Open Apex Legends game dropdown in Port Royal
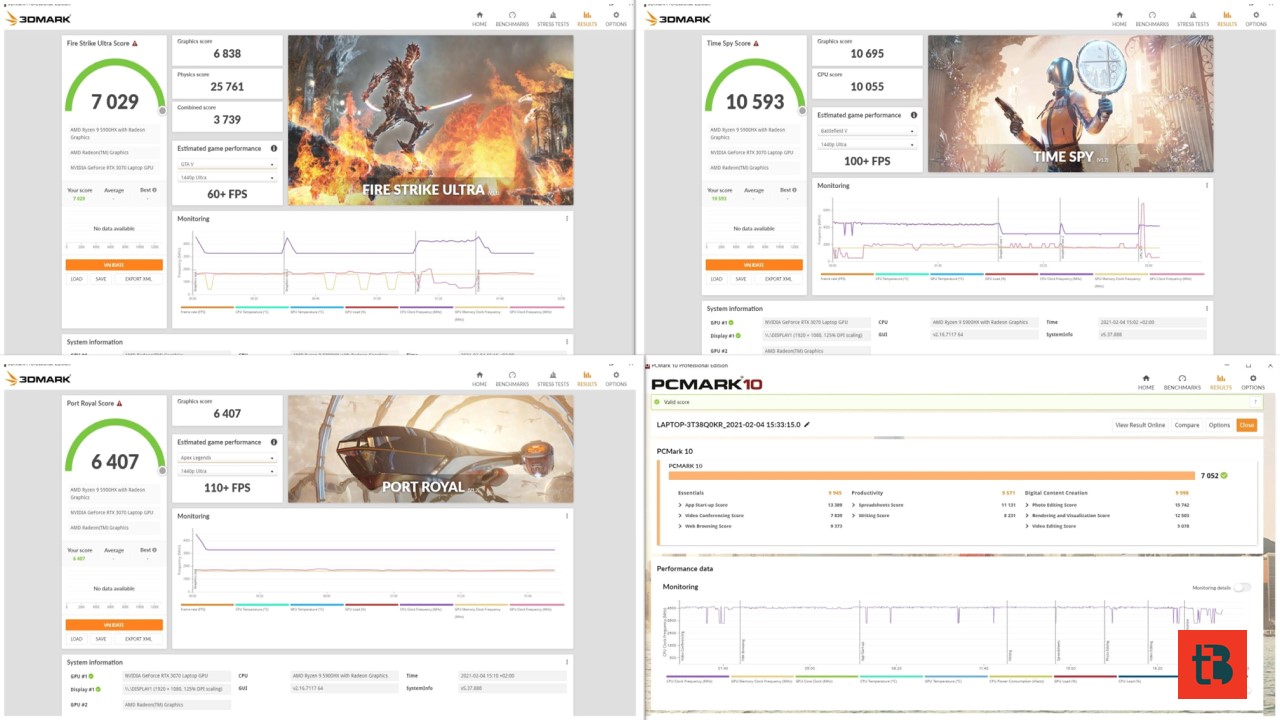 click(227, 458)
